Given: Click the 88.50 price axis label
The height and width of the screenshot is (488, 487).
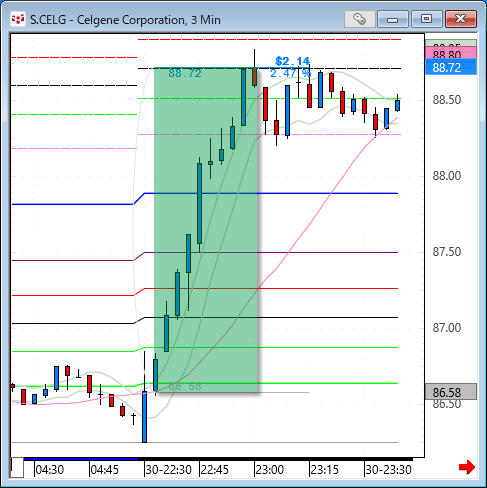Looking at the screenshot, I should click(x=447, y=100).
